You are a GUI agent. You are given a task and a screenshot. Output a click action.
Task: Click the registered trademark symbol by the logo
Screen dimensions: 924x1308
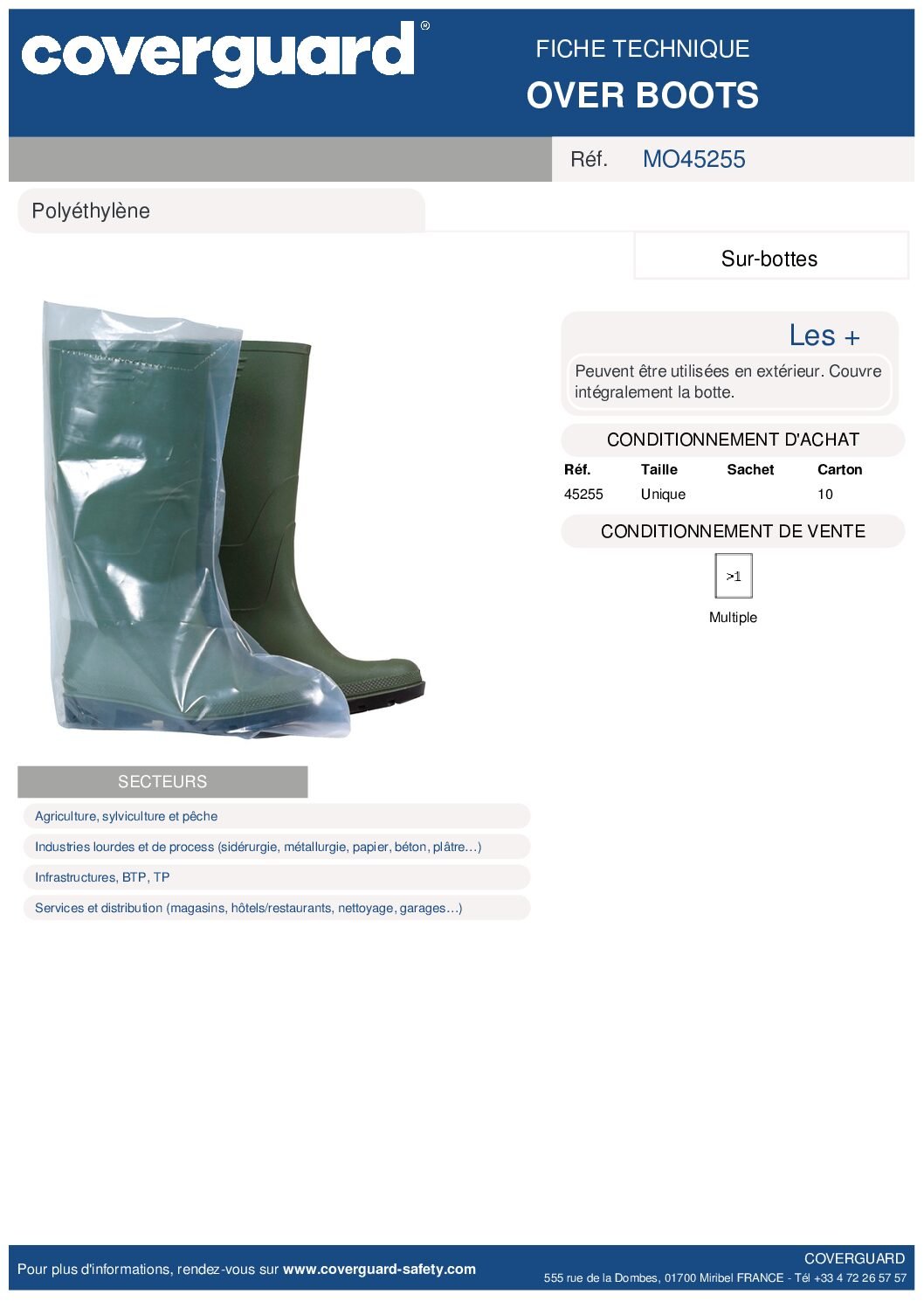pos(425,26)
